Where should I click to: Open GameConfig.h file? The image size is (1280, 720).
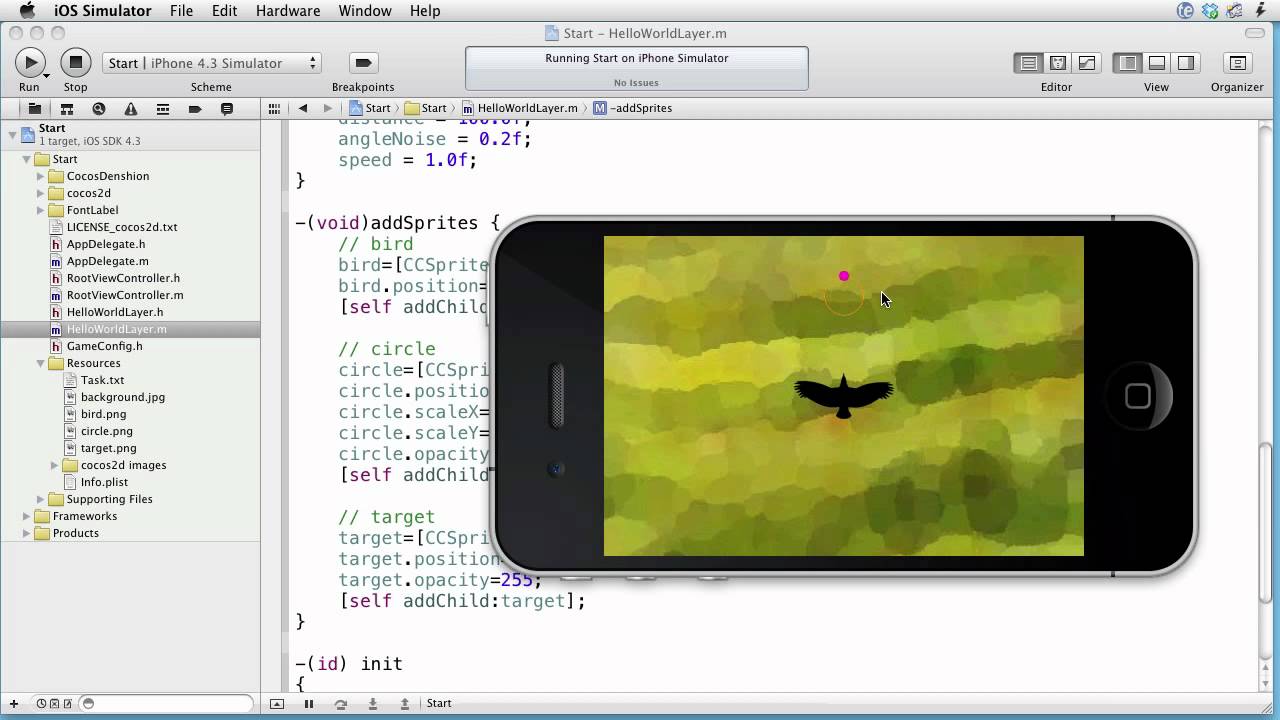104,346
